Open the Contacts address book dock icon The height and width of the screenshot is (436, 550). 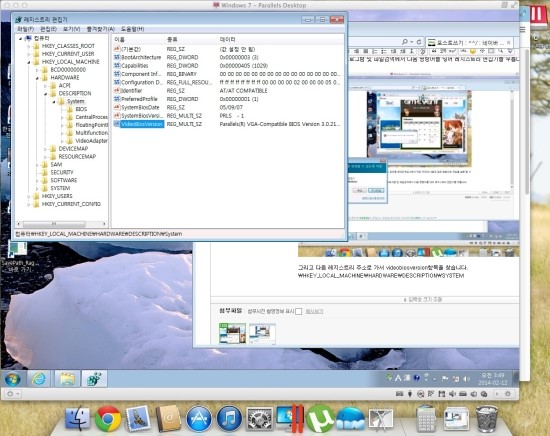coord(168,419)
